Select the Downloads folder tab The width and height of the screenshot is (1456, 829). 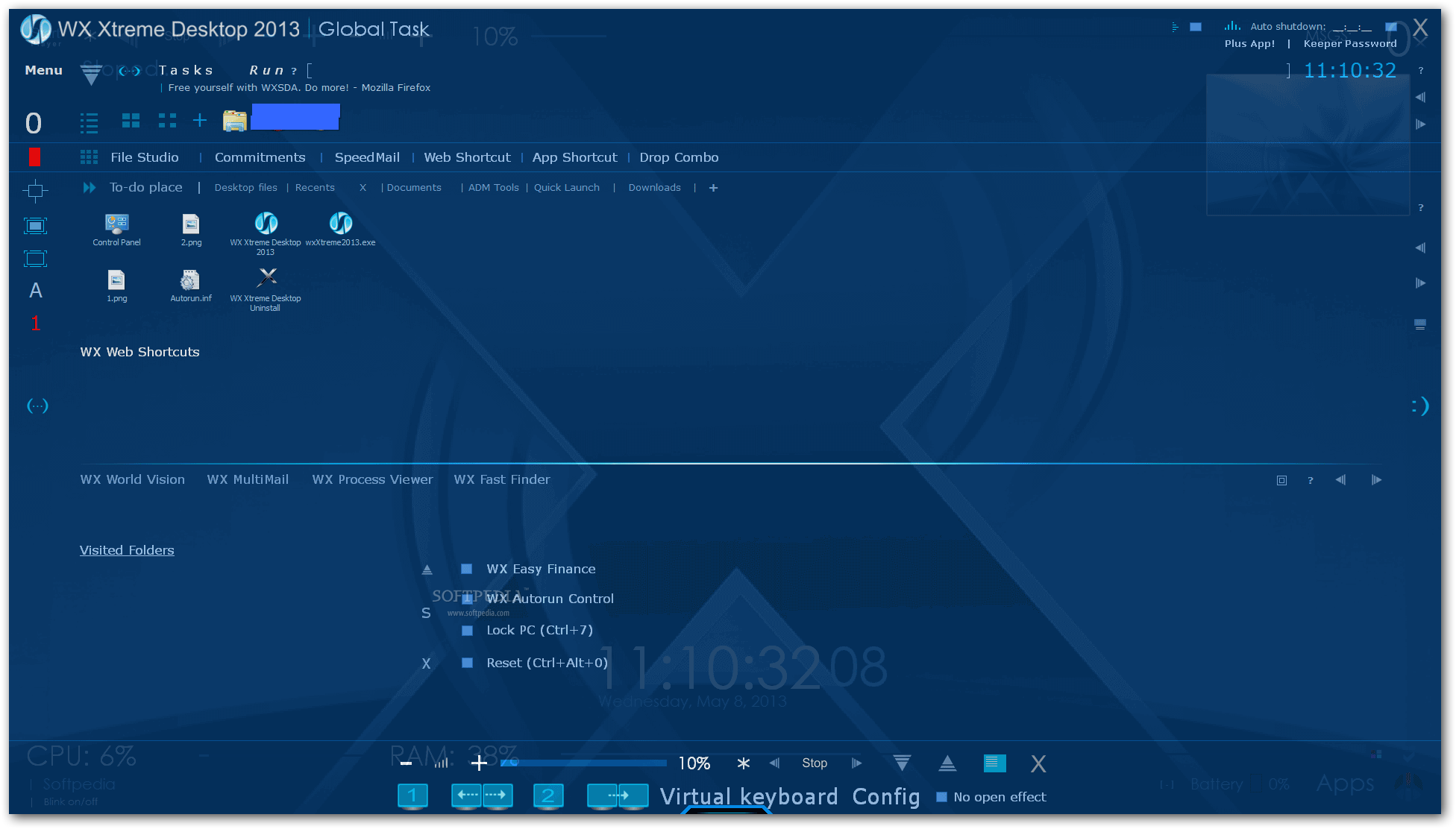654,188
